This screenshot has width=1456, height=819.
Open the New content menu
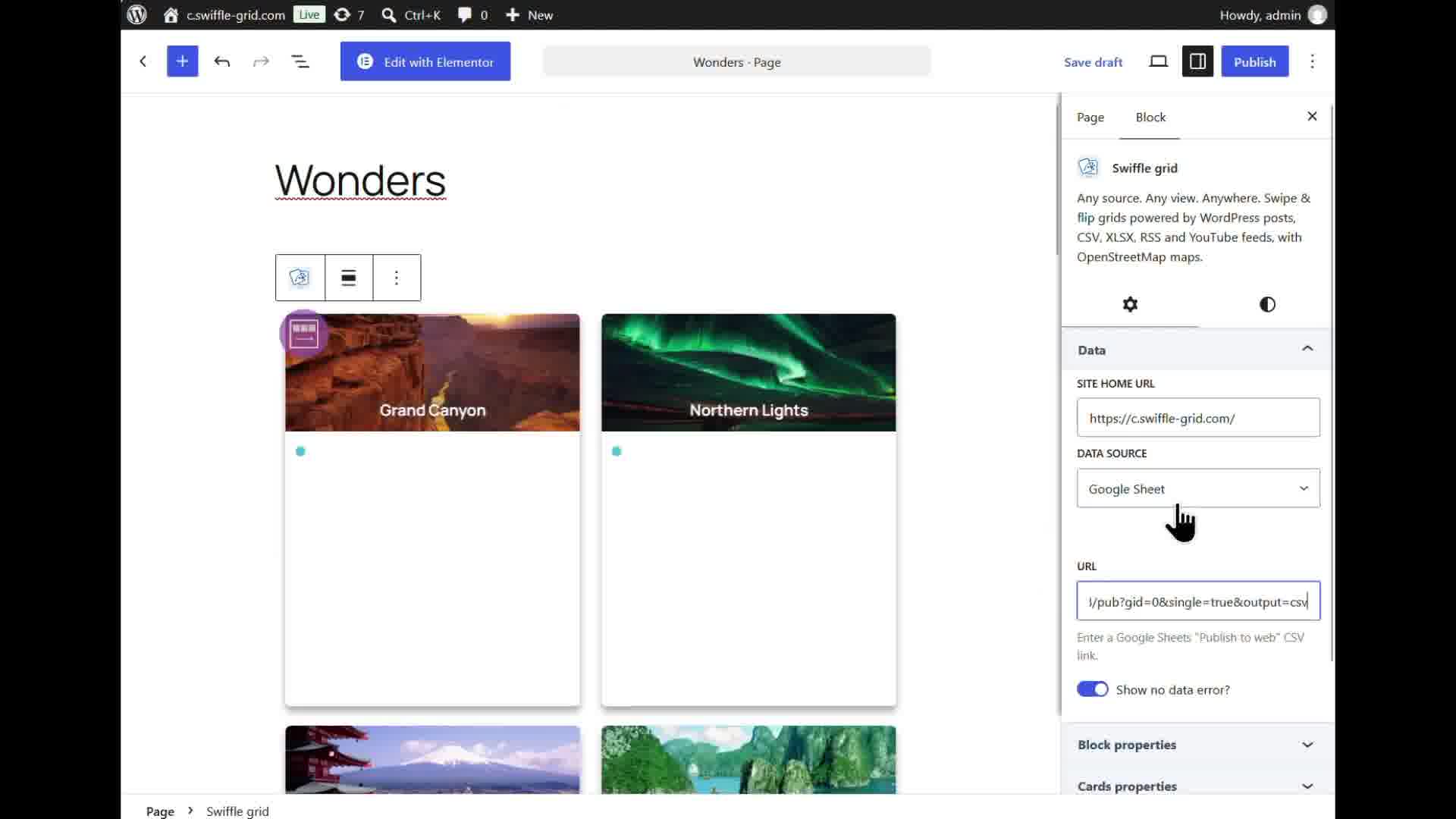pos(529,15)
